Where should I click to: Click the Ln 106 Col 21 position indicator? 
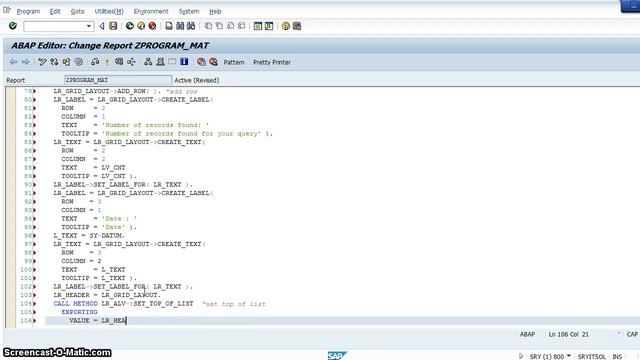click(569, 334)
